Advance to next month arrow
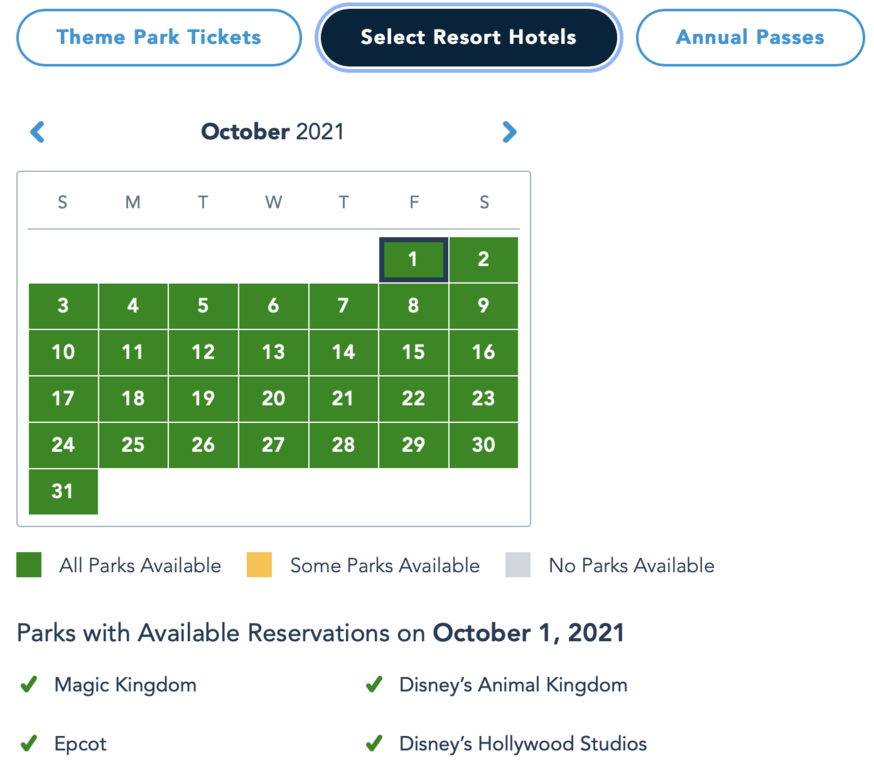 [x=509, y=132]
